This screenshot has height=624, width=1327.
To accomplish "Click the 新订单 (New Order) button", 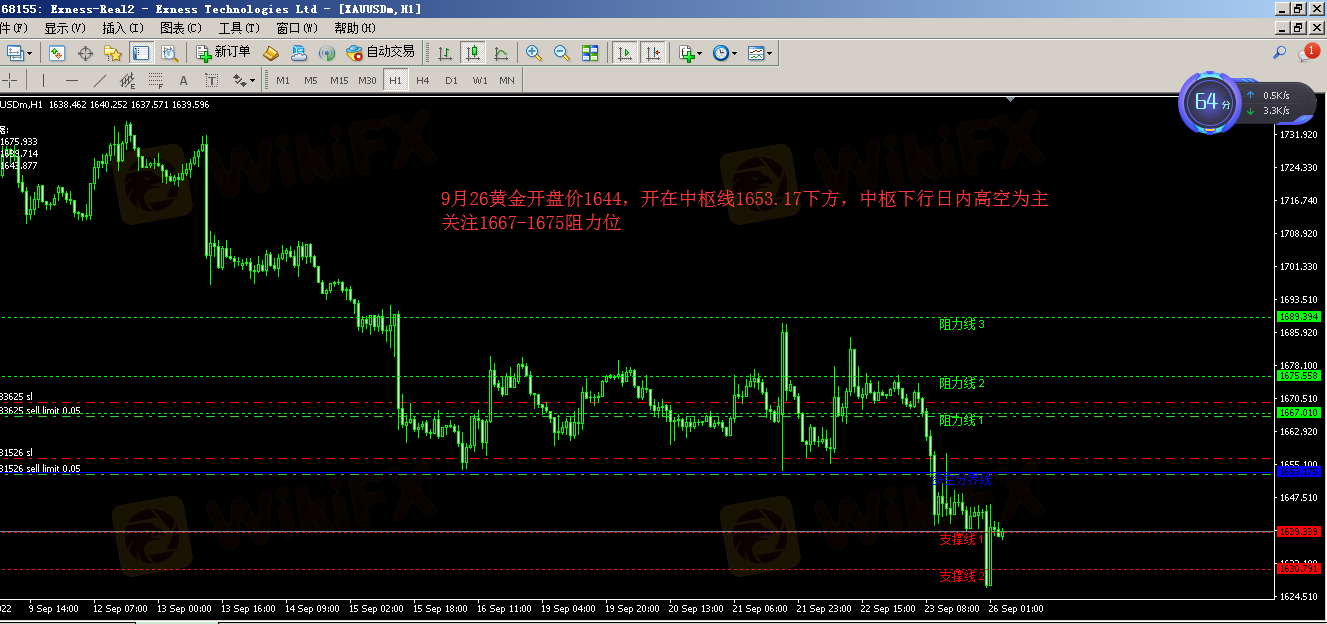I will [x=224, y=53].
